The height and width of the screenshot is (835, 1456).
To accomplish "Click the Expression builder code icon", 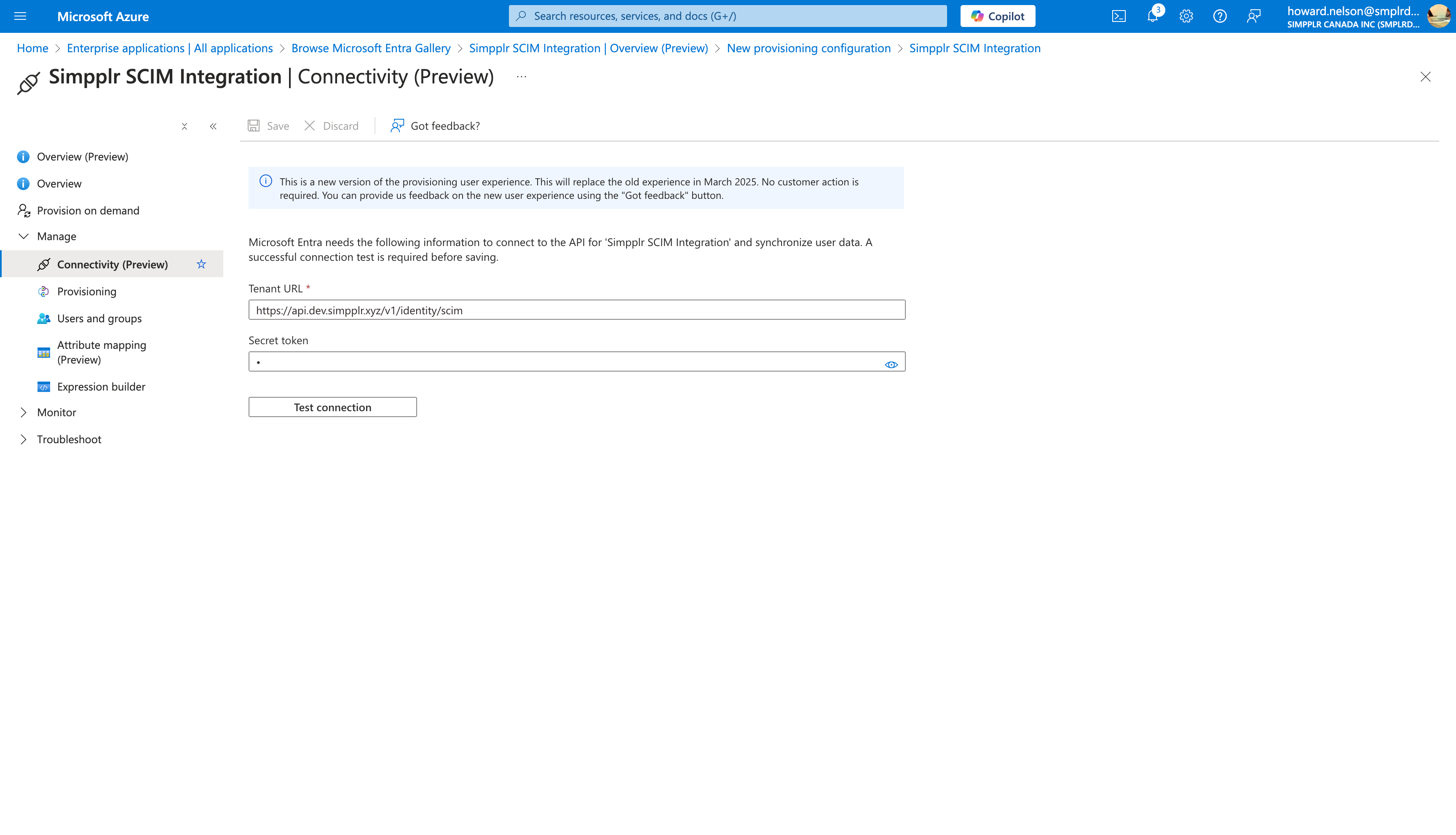I will (x=43, y=386).
